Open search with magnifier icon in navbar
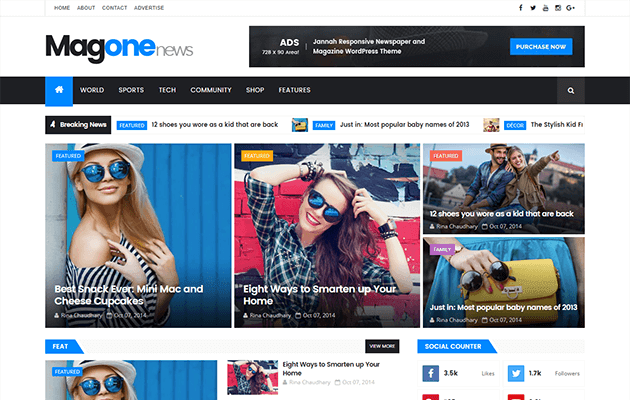The image size is (630, 400). click(x=571, y=91)
